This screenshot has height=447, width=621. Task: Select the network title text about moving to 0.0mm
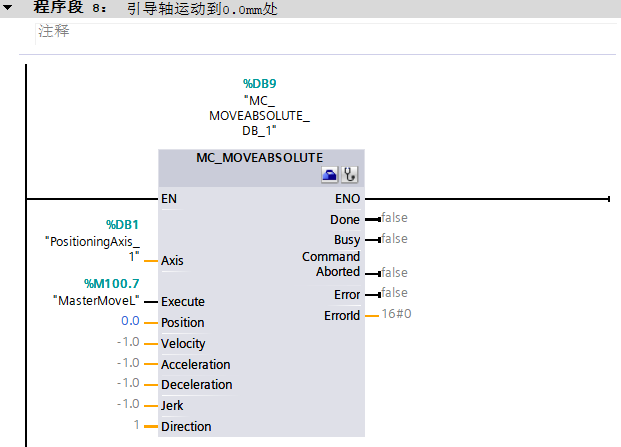tap(193, 8)
